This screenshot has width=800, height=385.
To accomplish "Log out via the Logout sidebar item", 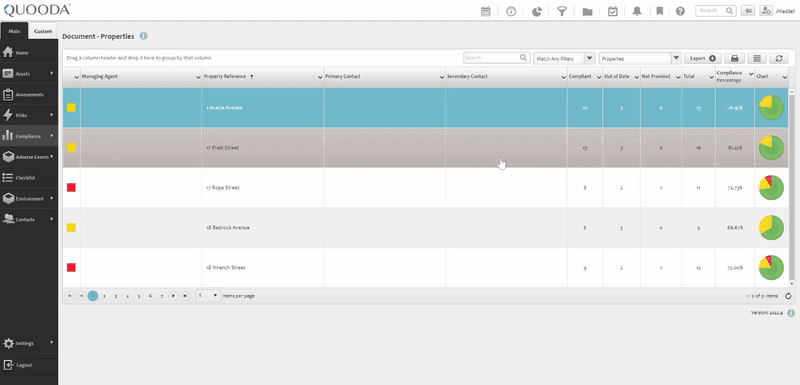I will pos(29,365).
